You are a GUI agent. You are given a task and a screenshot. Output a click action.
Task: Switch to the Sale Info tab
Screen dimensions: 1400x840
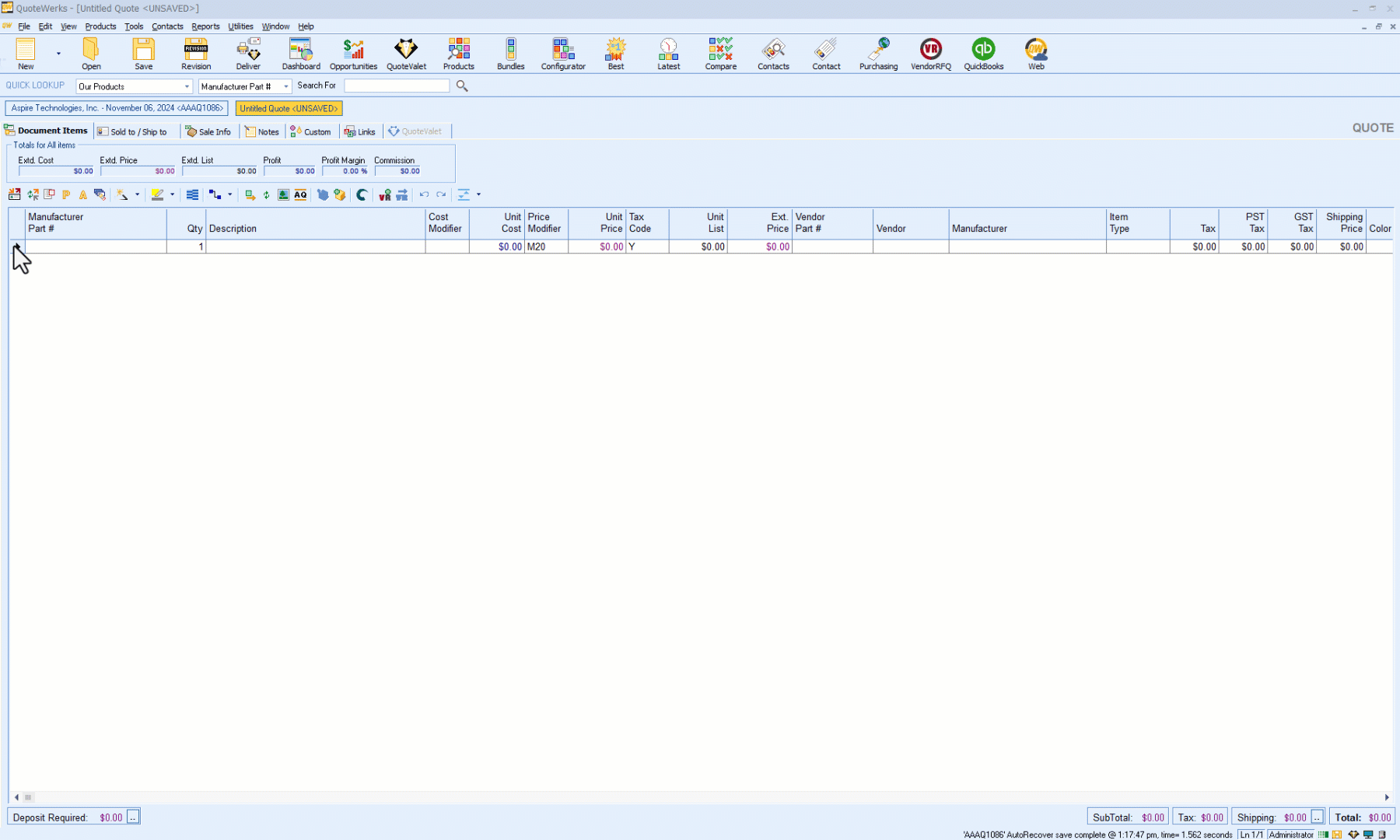tap(208, 131)
